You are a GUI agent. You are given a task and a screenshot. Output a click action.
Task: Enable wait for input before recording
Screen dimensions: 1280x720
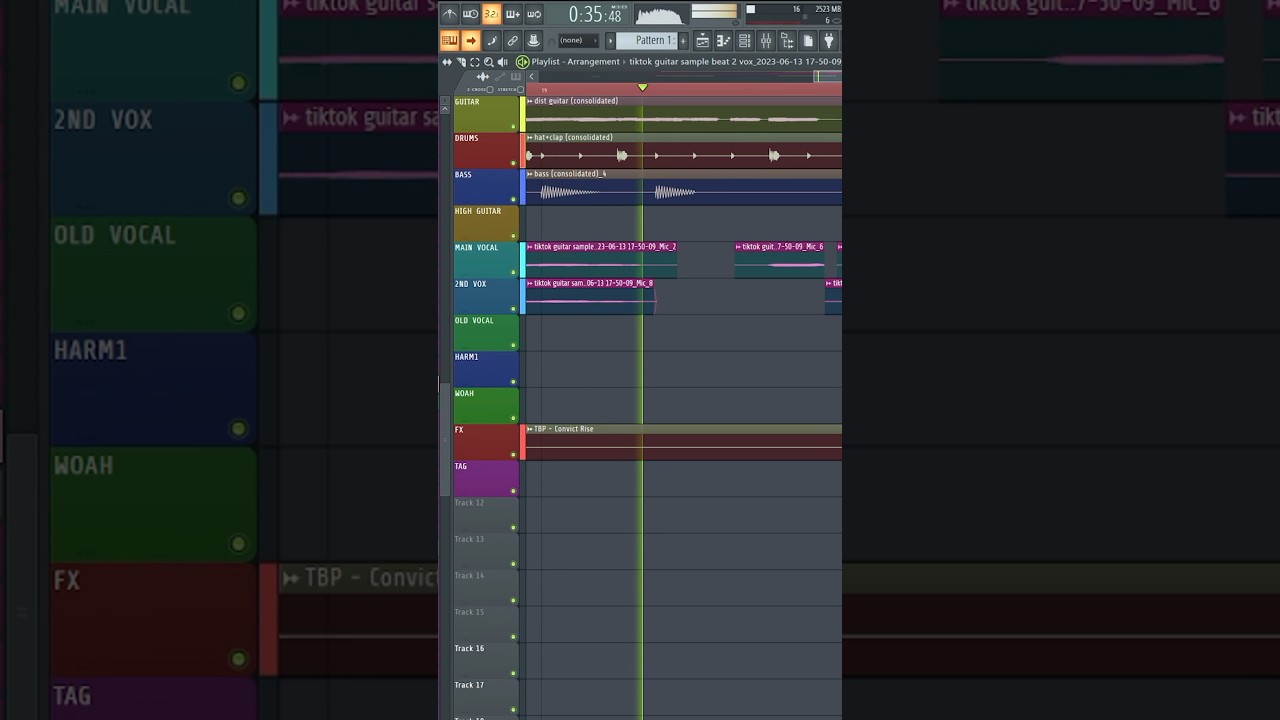470,14
